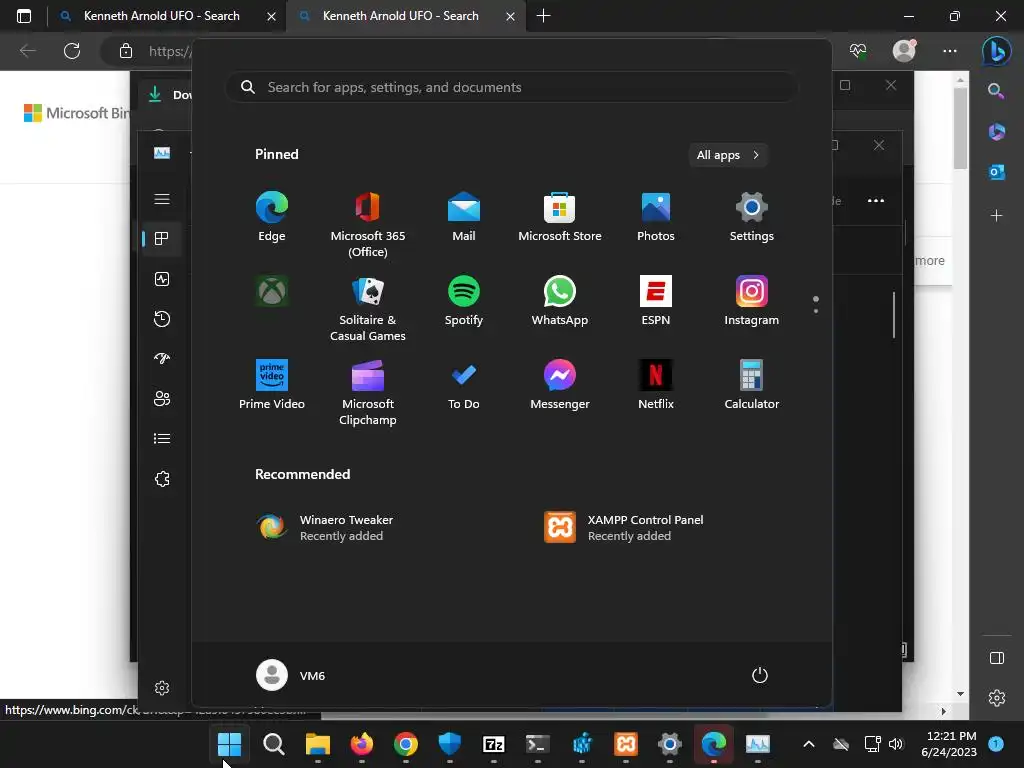
Task: Open the VM6 user account menu
Action: (291, 675)
